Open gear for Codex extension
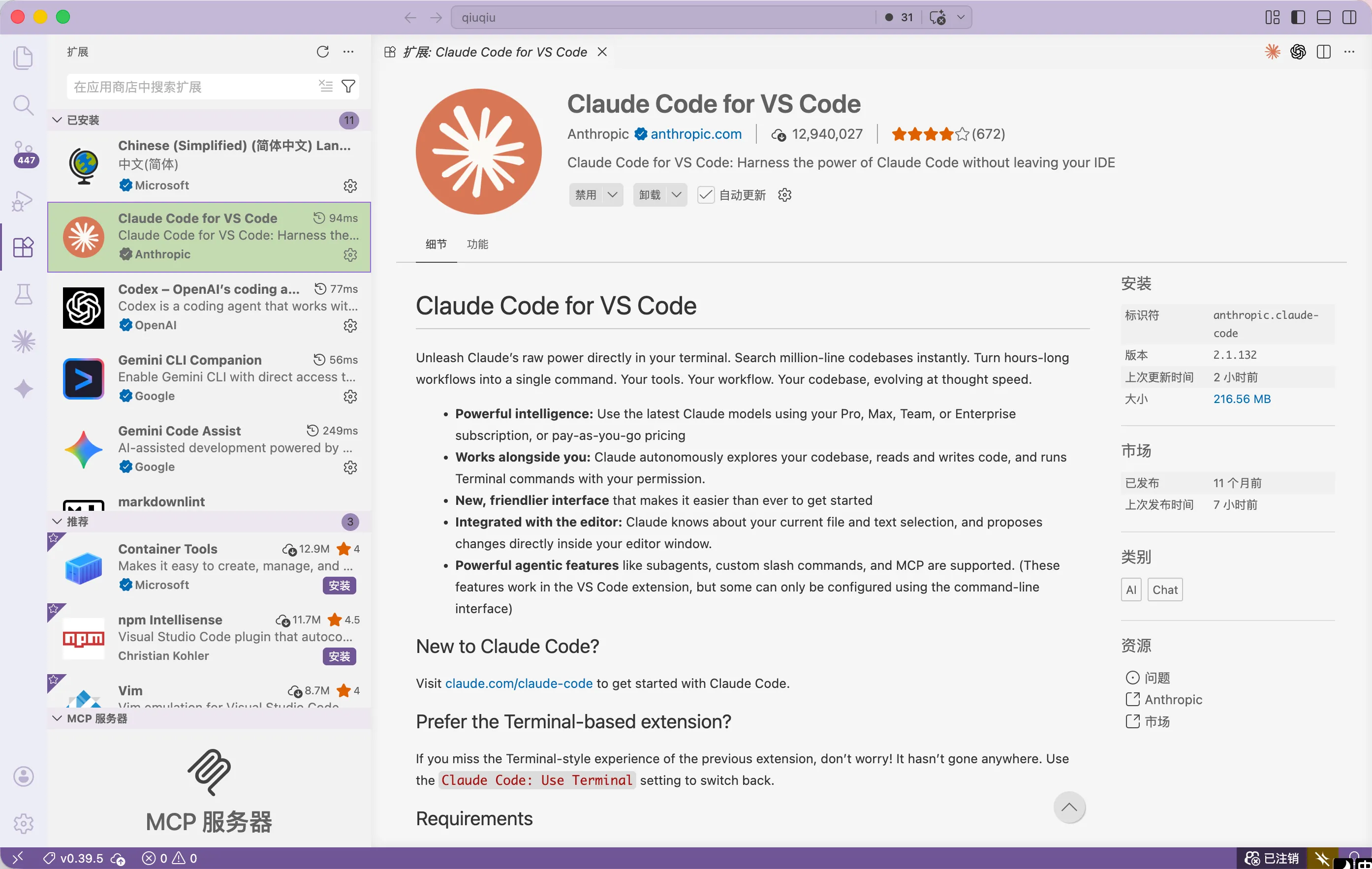This screenshot has width=1372, height=869. [x=350, y=325]
